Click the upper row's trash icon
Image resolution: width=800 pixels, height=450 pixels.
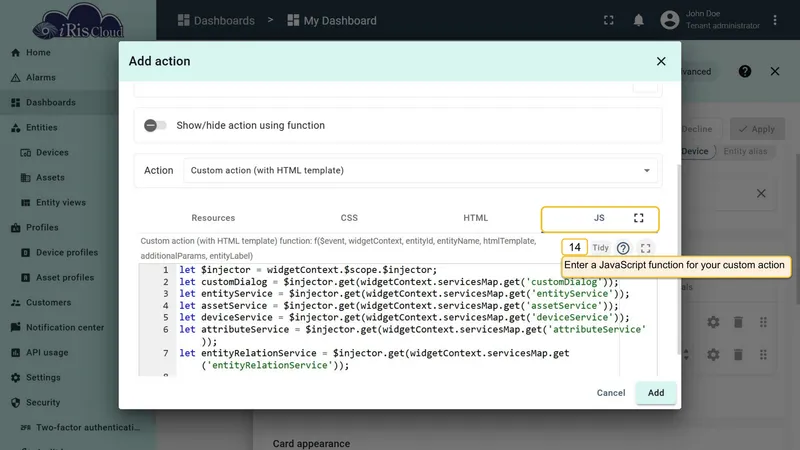(738, 322)
